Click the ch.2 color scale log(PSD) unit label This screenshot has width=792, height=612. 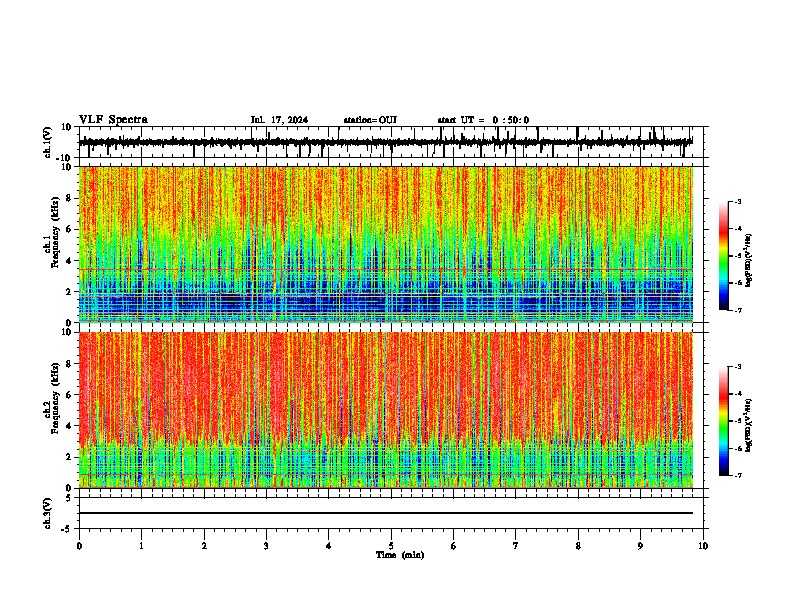[x=749, y=425]
